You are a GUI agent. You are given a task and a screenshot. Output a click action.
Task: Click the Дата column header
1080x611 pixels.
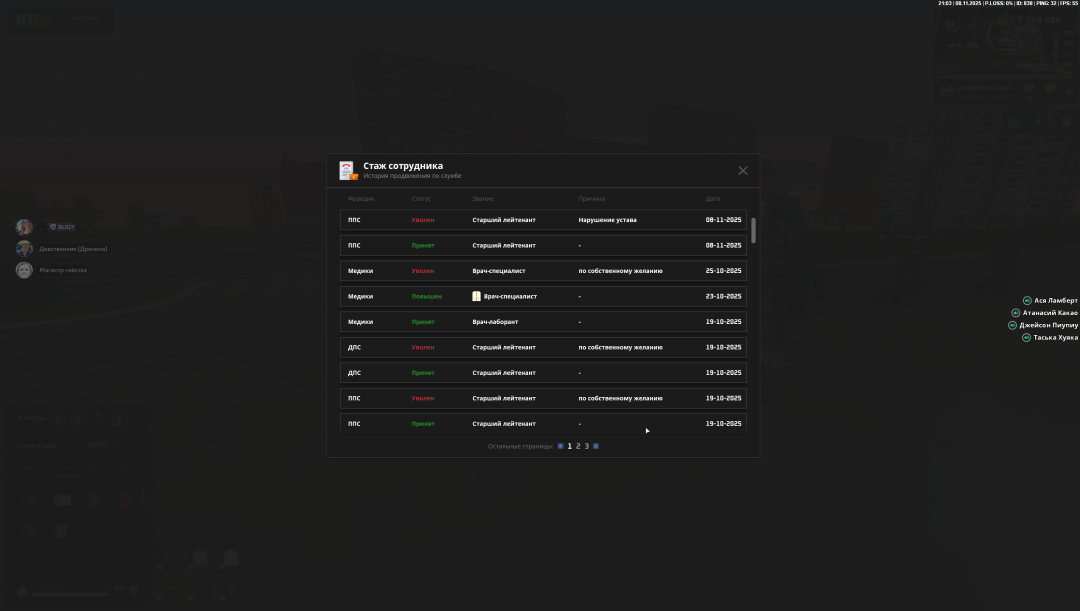click(x=712, y=199)
